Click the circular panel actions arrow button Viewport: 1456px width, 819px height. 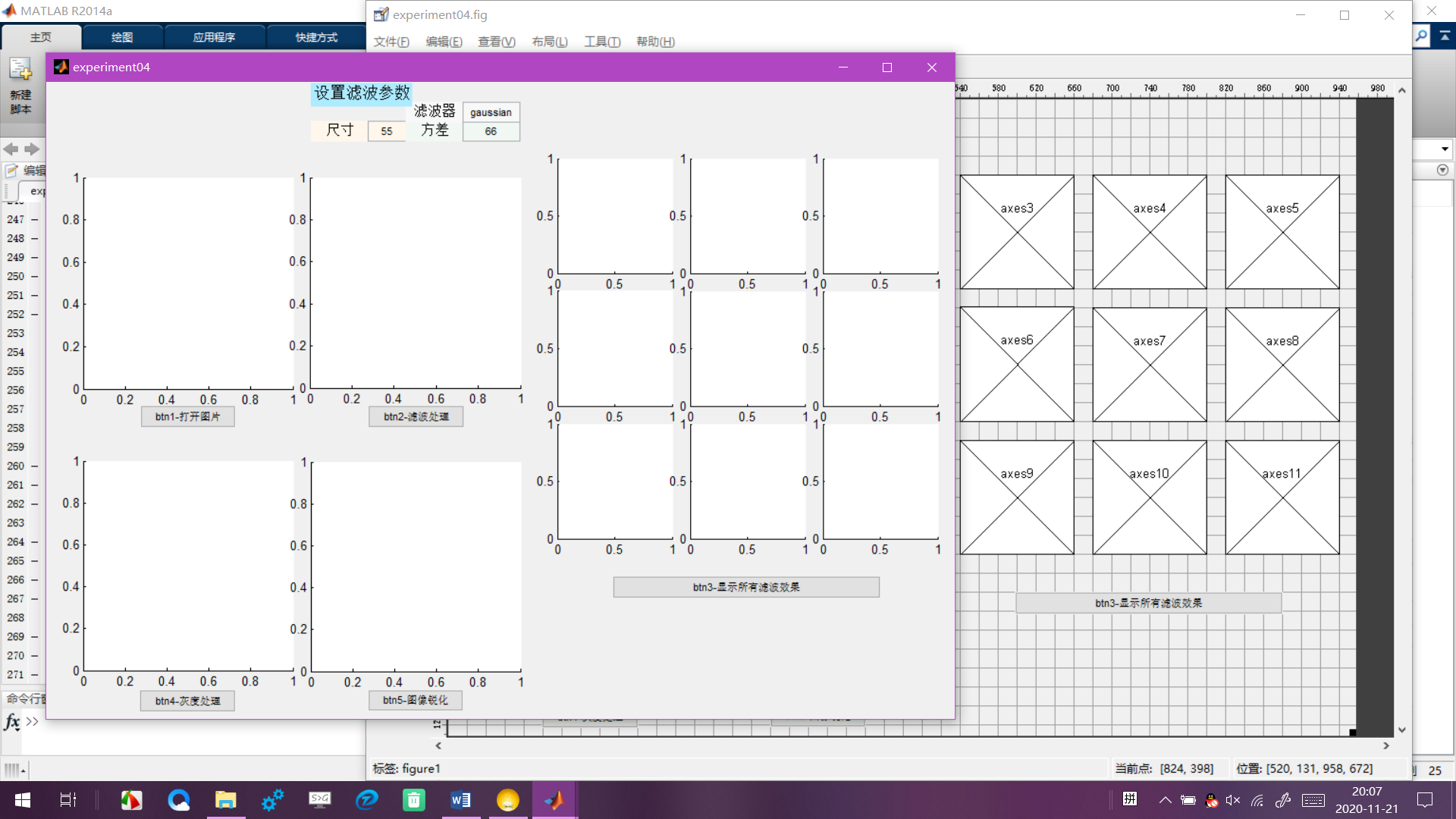coord(1442,171)
